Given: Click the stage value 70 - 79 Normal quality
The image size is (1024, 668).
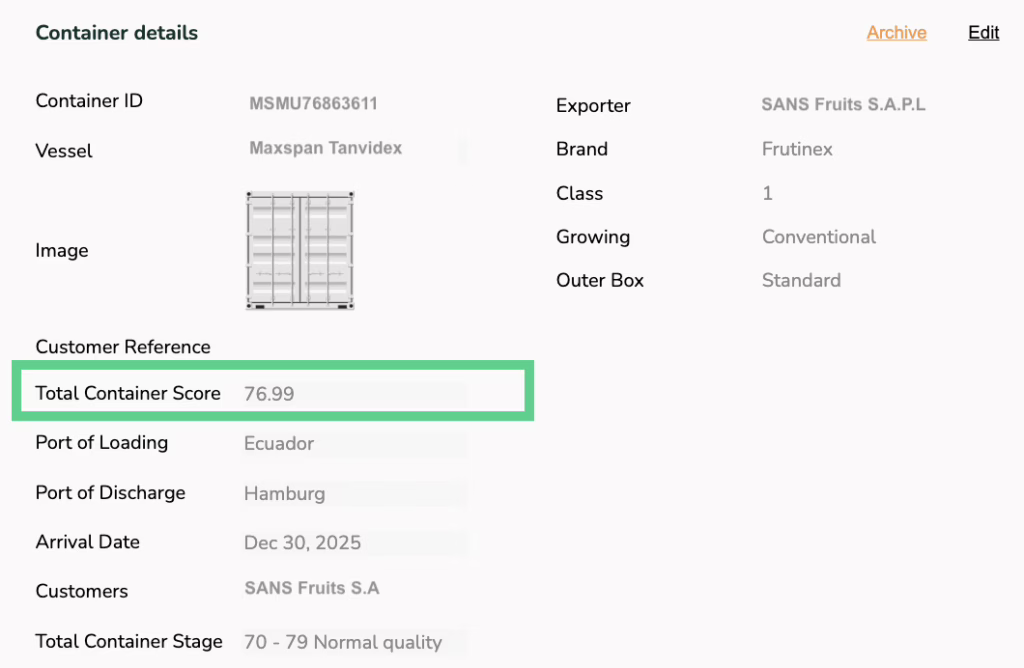Looking at the screenshot, I should point(343,642).
